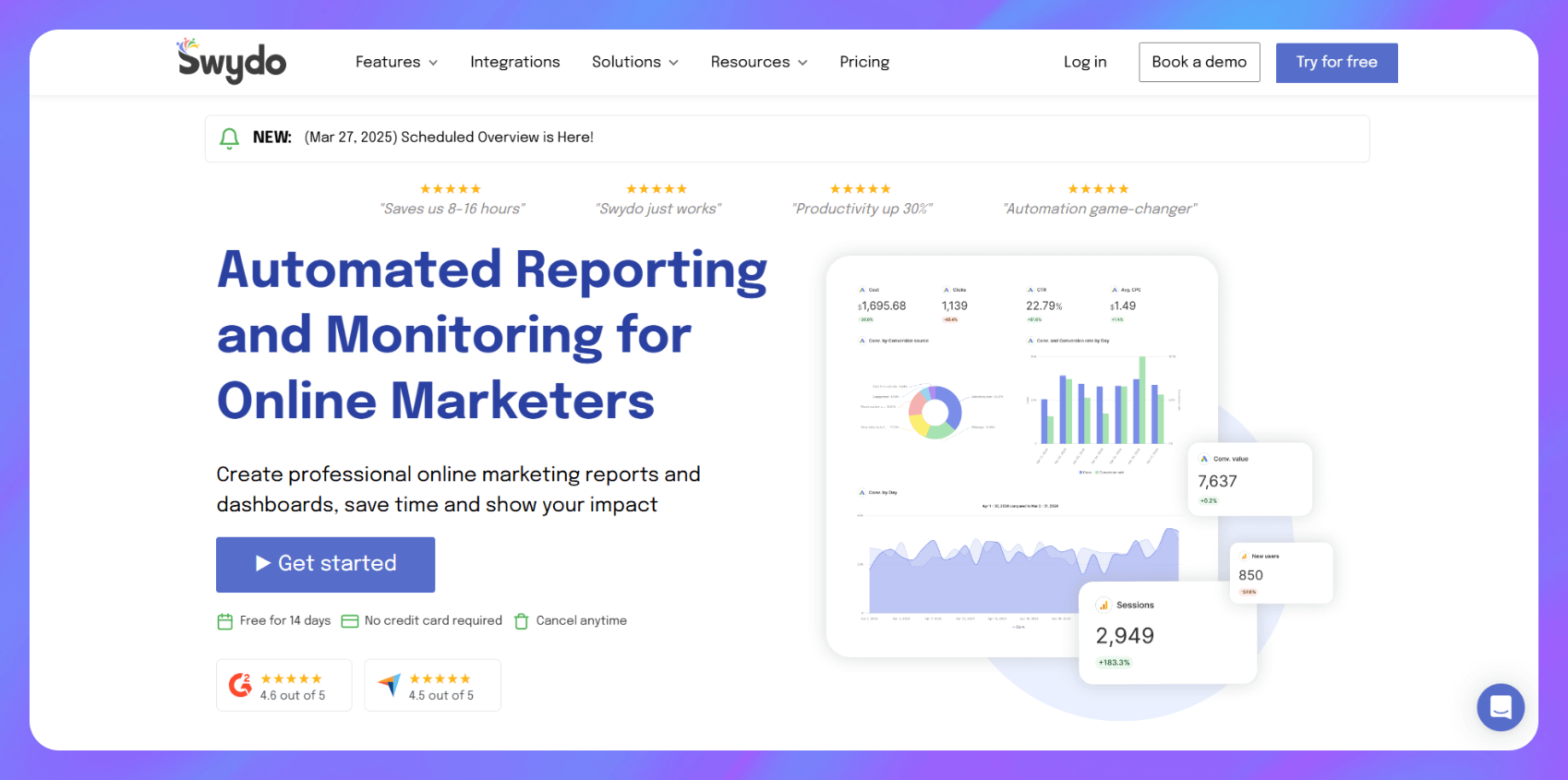Screen dimensions: 1568x780
Task: Click the credit card icon
Action: click(350, 621)
